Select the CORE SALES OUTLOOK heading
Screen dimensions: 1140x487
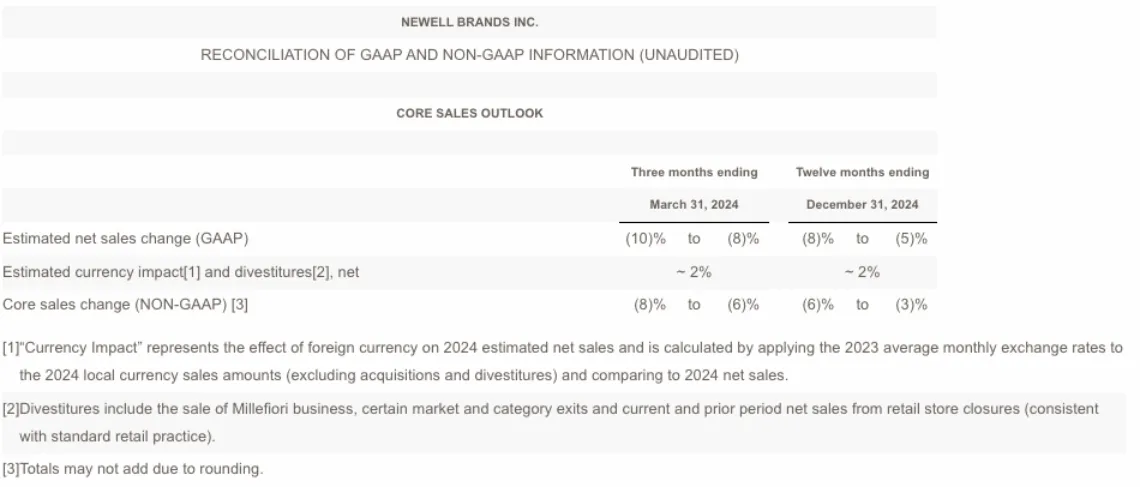(469, 114)
